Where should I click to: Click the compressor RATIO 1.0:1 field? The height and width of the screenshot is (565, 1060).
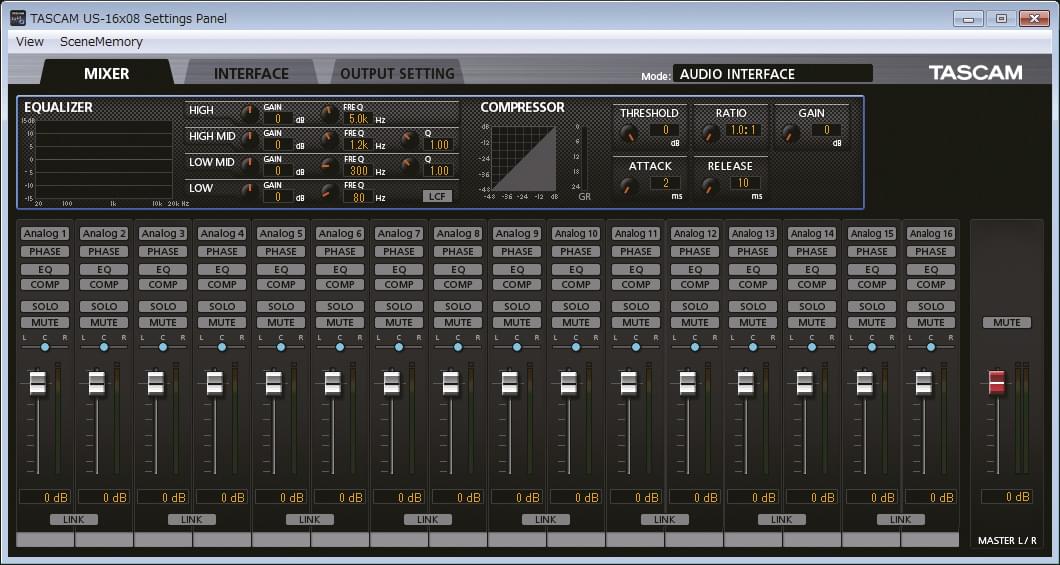click(742, 130)
